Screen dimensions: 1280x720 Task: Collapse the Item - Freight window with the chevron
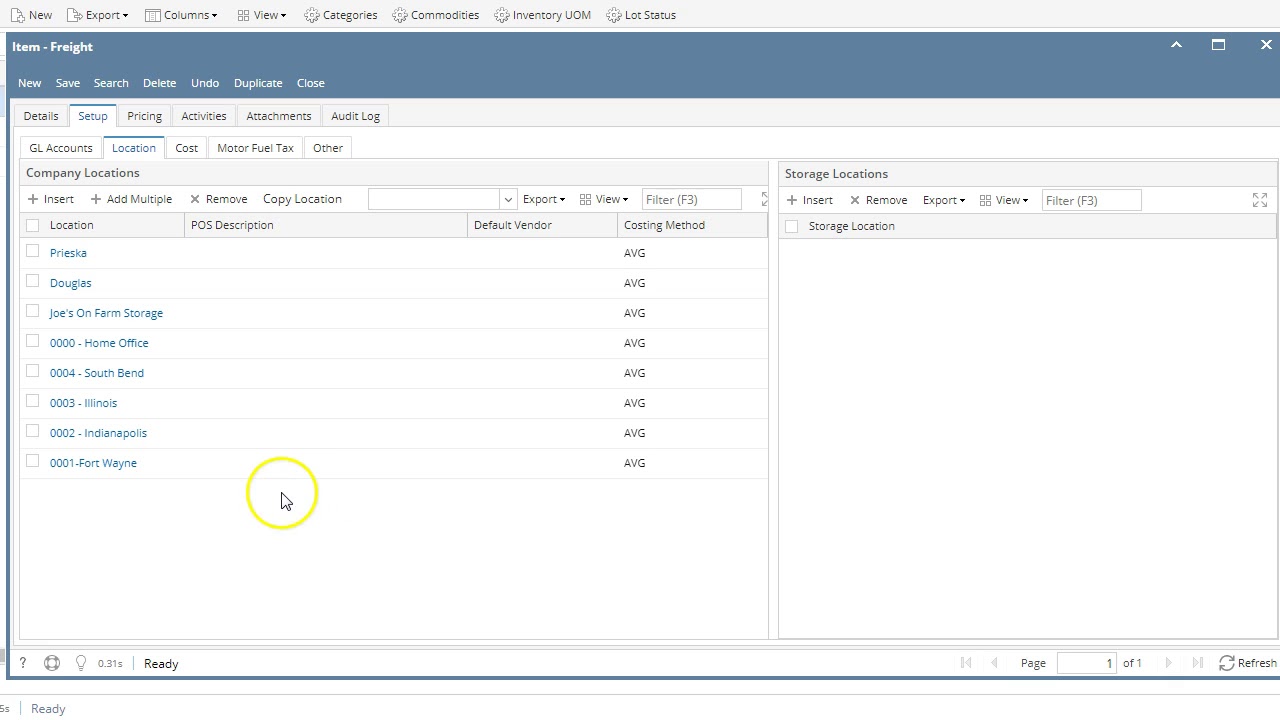1176,45
